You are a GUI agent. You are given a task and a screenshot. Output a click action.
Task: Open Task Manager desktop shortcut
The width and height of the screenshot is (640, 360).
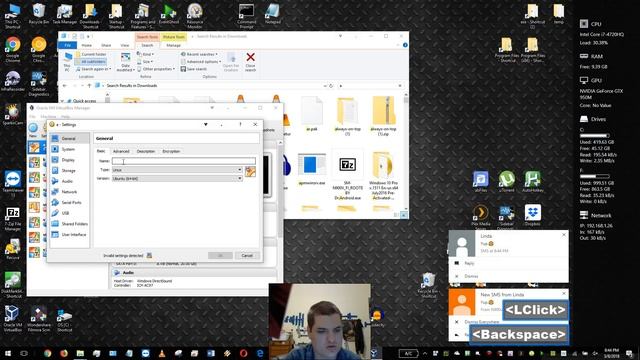64,15
